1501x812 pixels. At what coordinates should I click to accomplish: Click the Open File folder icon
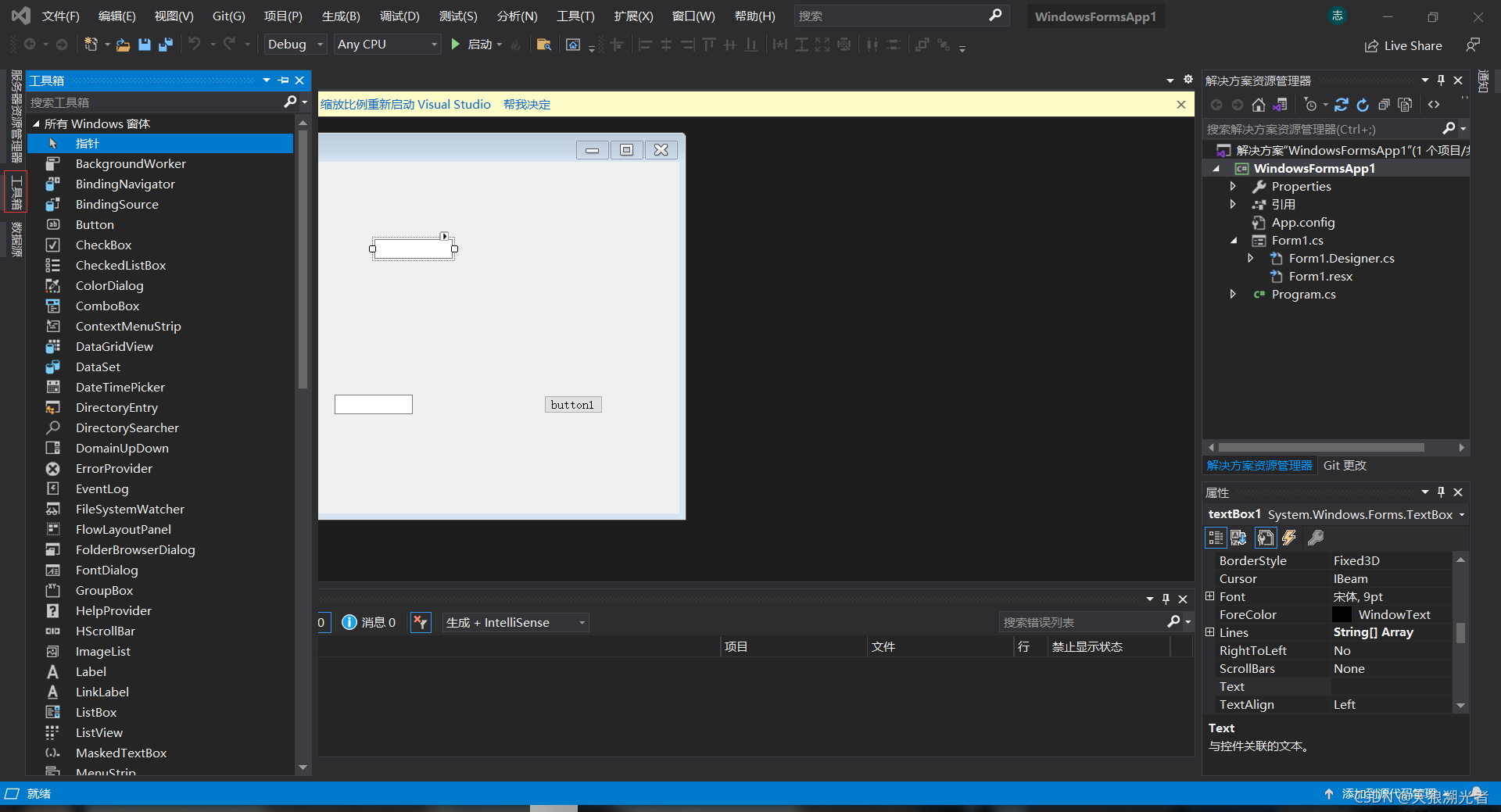[x=123, y=45]
